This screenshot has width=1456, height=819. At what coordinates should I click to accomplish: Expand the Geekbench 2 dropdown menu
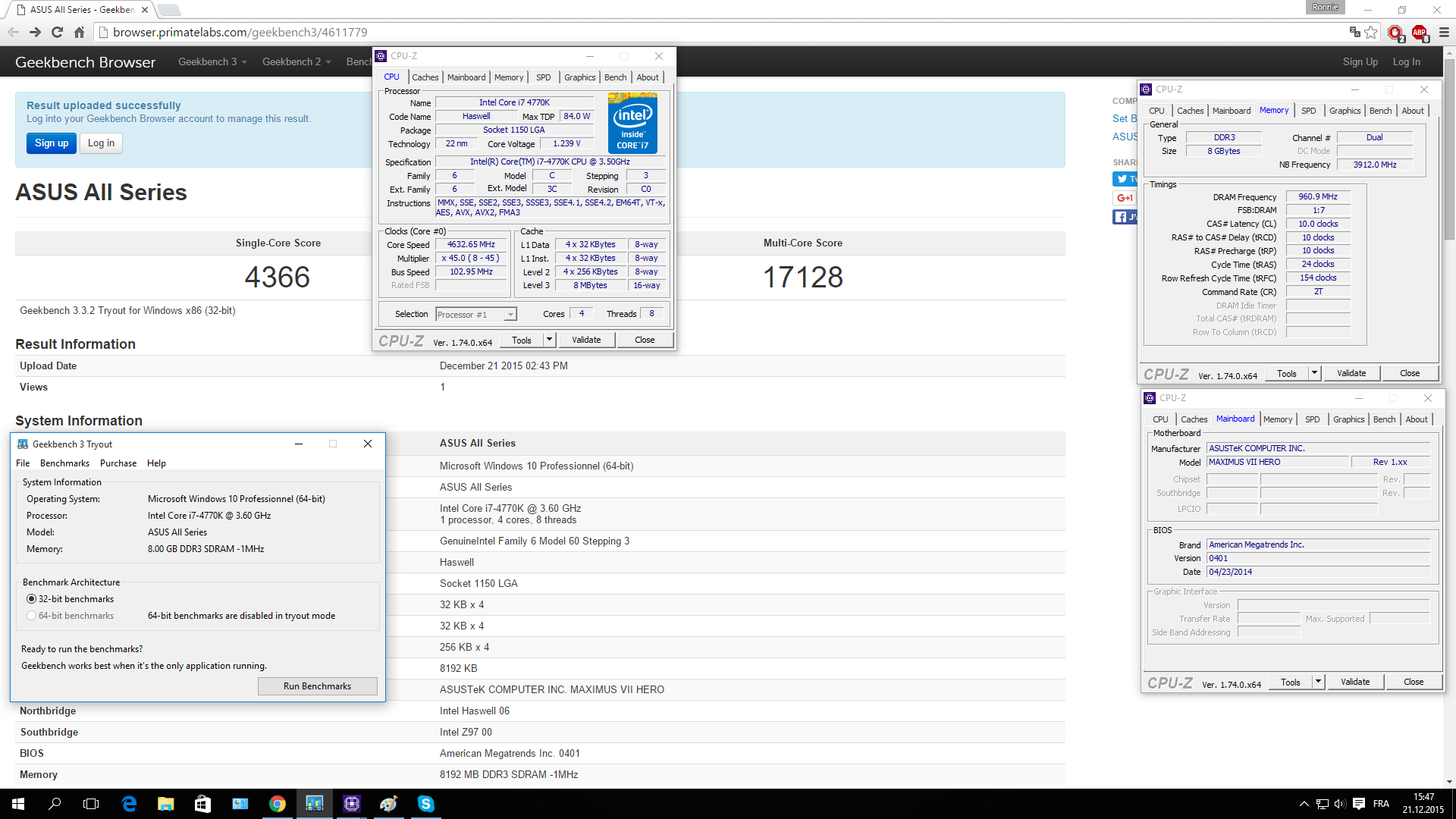[297, 62]
